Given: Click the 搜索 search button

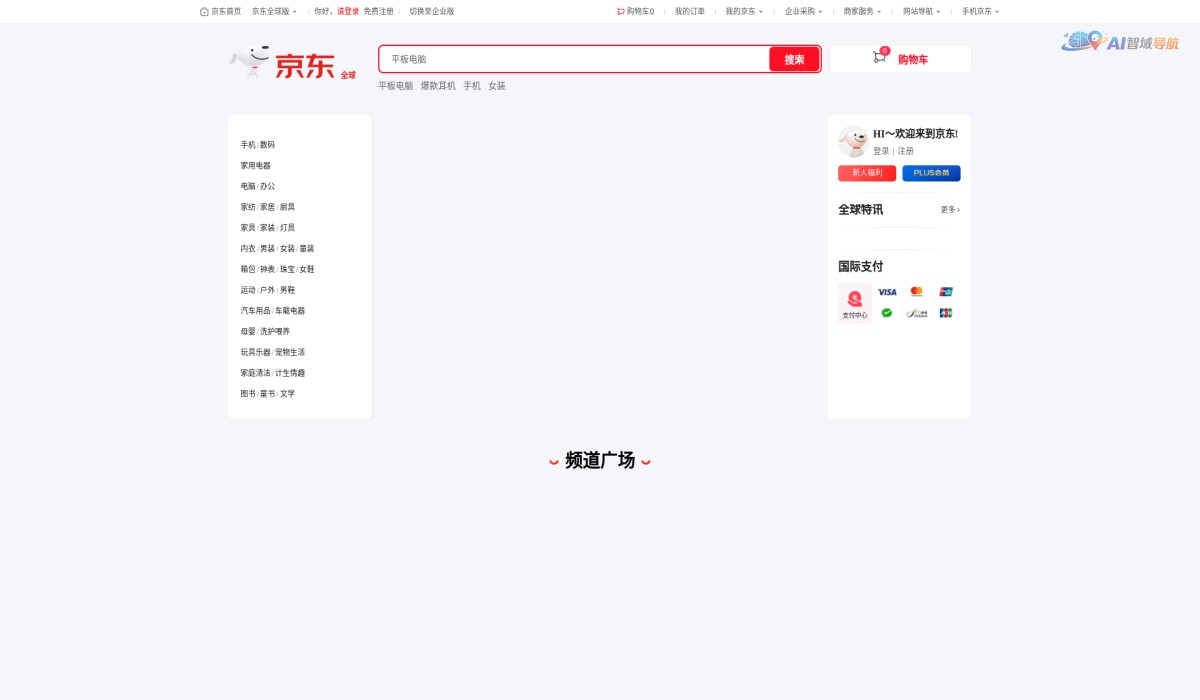Looking at the screenshot, I should pyautogui.click(x=794, y=59).
